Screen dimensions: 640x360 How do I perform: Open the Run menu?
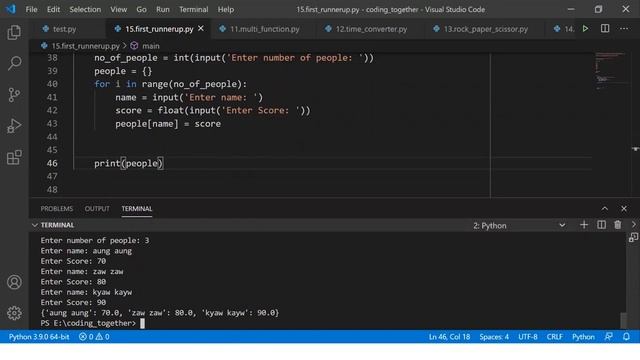point(162,9)
